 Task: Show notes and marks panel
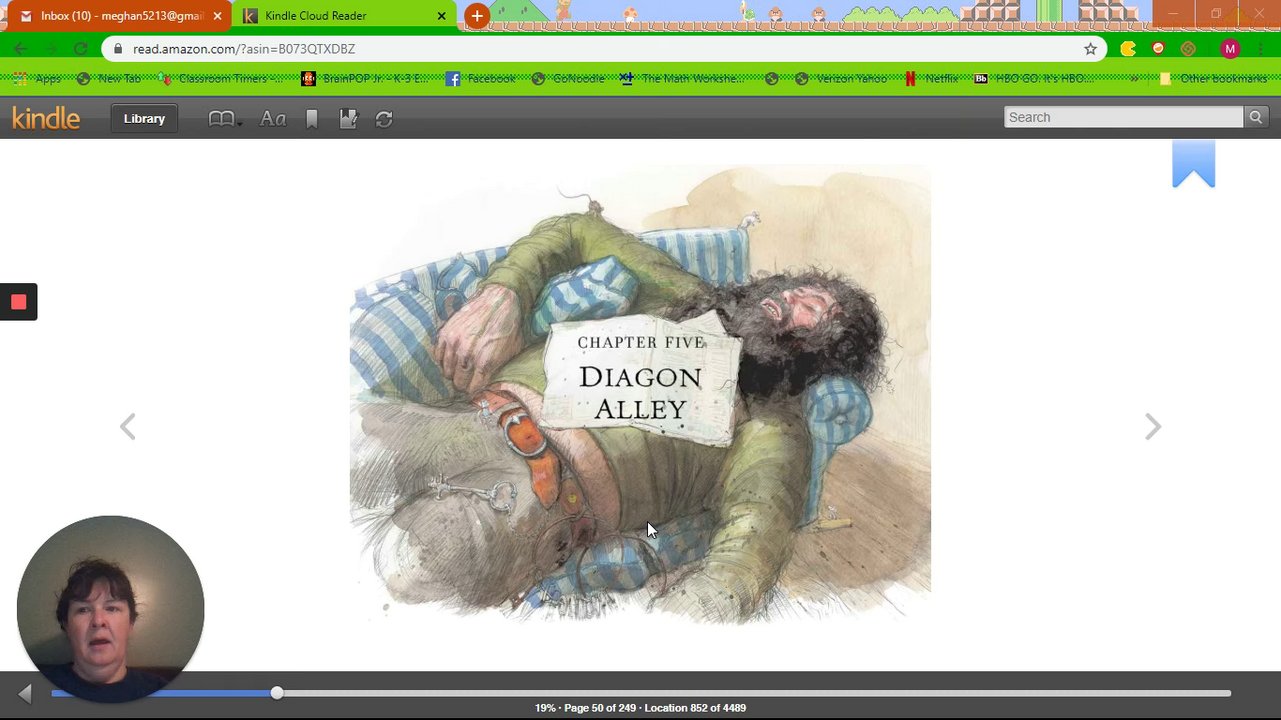(x=348, y=119)
